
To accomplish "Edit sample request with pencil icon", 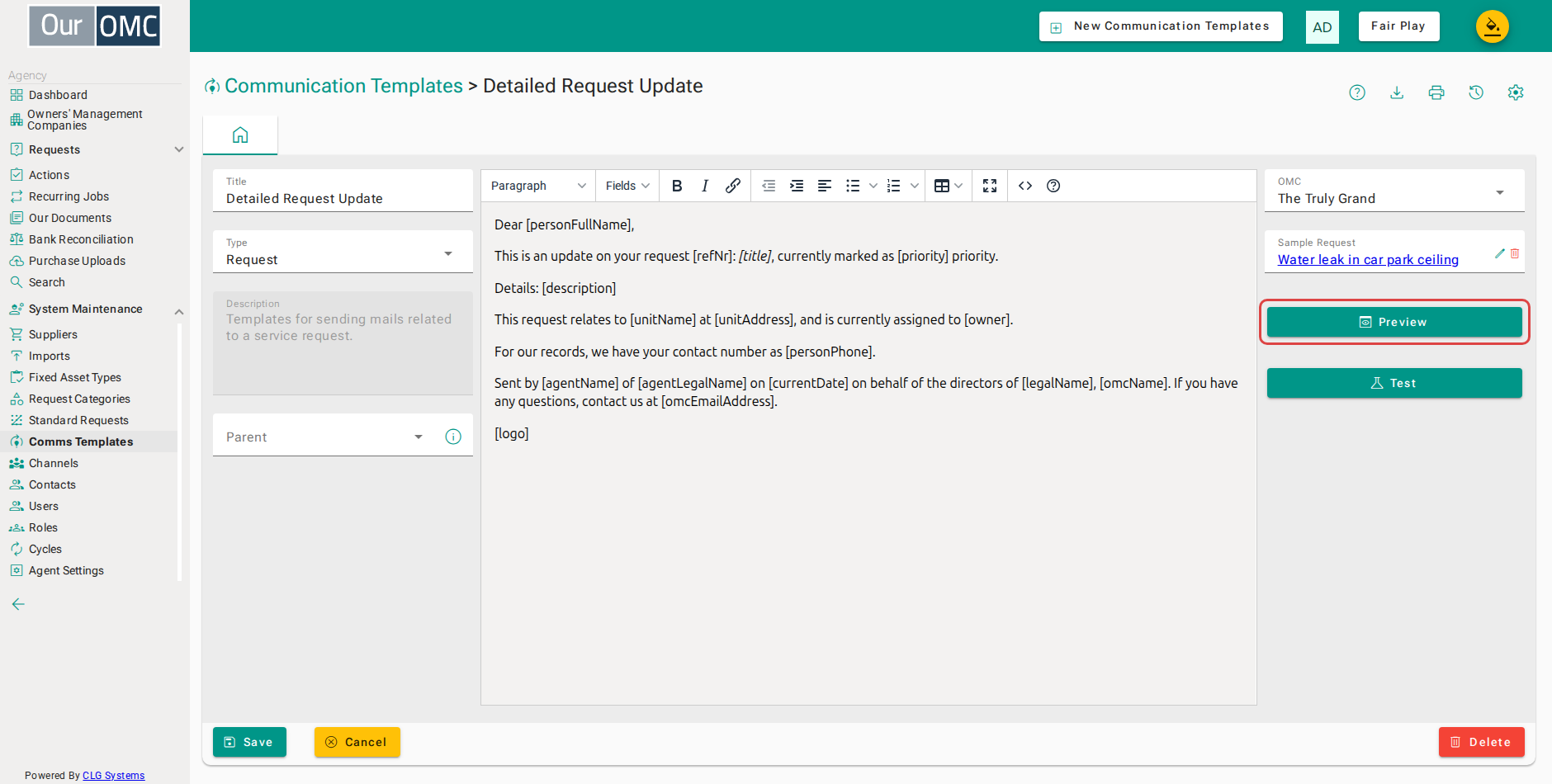I will (1500, 253).
